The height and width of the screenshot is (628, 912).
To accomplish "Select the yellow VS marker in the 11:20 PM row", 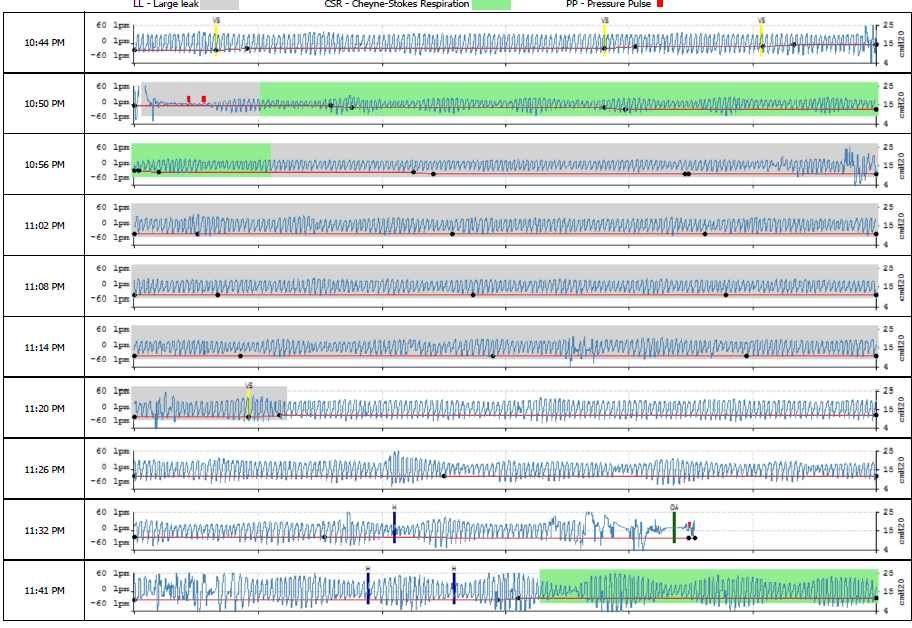I will [249, 403].
